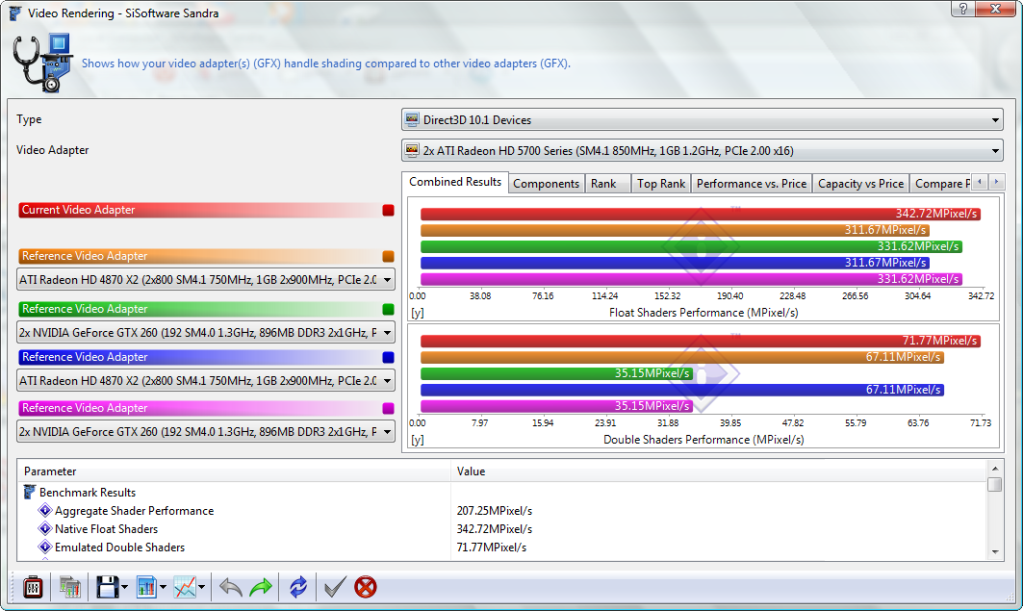1023x611 pixels.
Task: Click the benchmark engine icon in bottom toolbar
Action: pos(33,587)
